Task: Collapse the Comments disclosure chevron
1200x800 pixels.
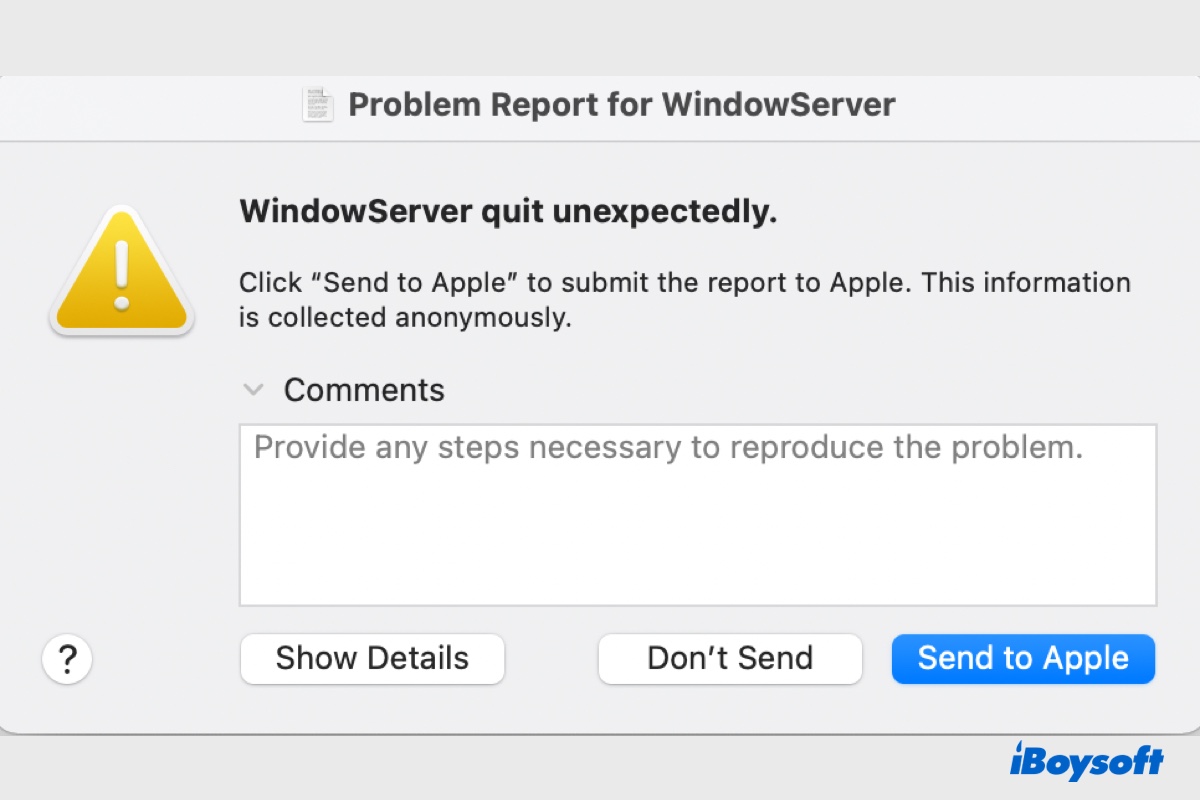Action: tap(254, 389)
